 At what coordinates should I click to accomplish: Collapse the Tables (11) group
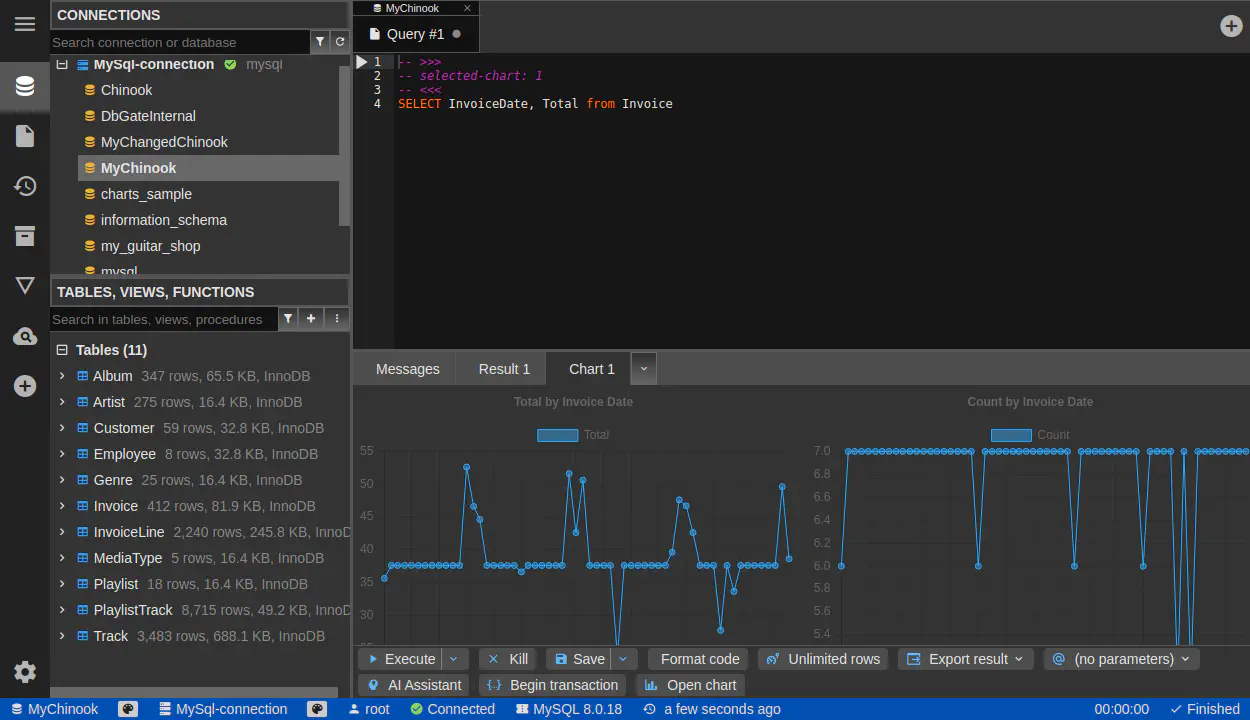(x=62, y=350)
